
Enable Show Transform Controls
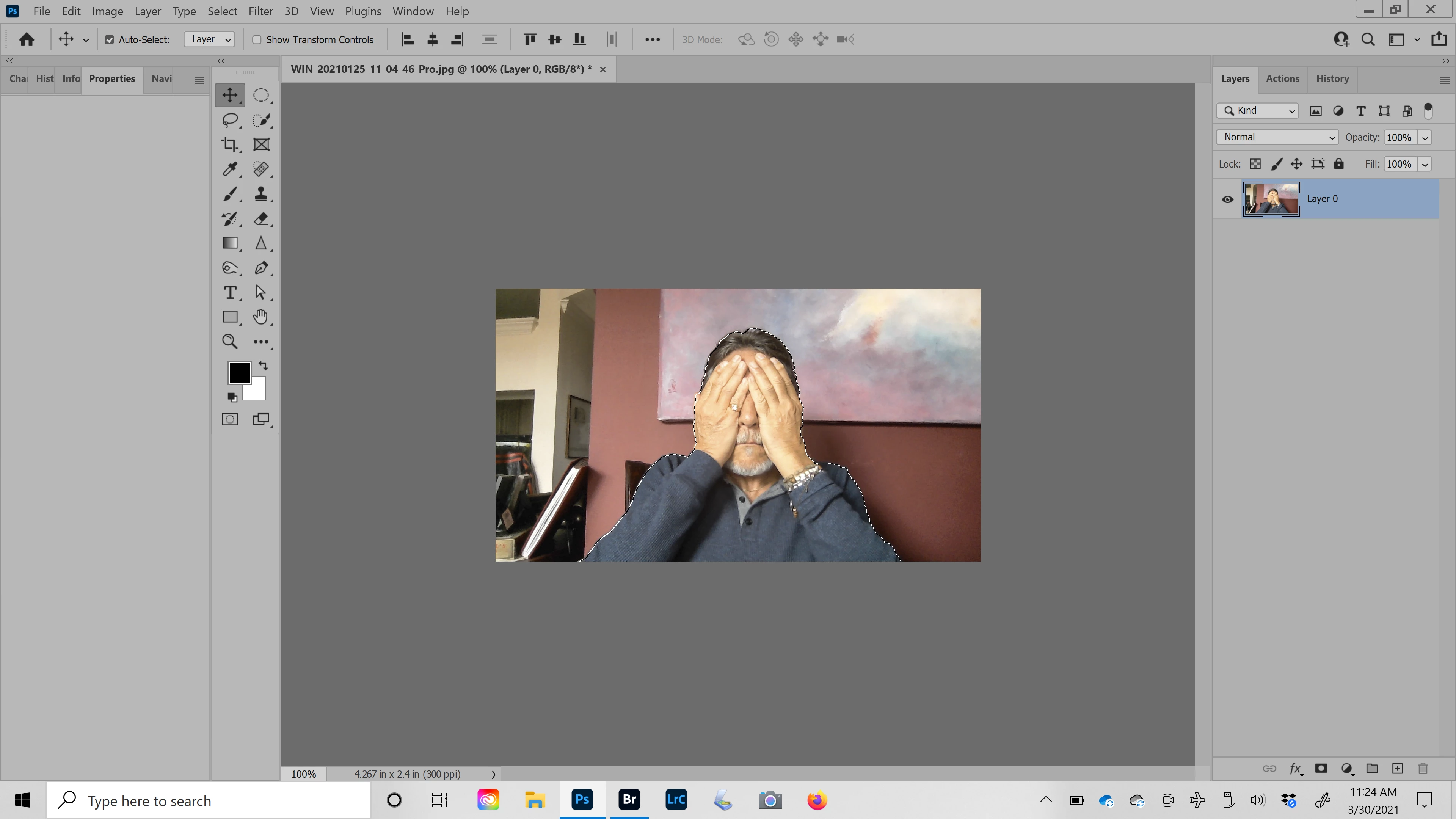click(257, 39)
